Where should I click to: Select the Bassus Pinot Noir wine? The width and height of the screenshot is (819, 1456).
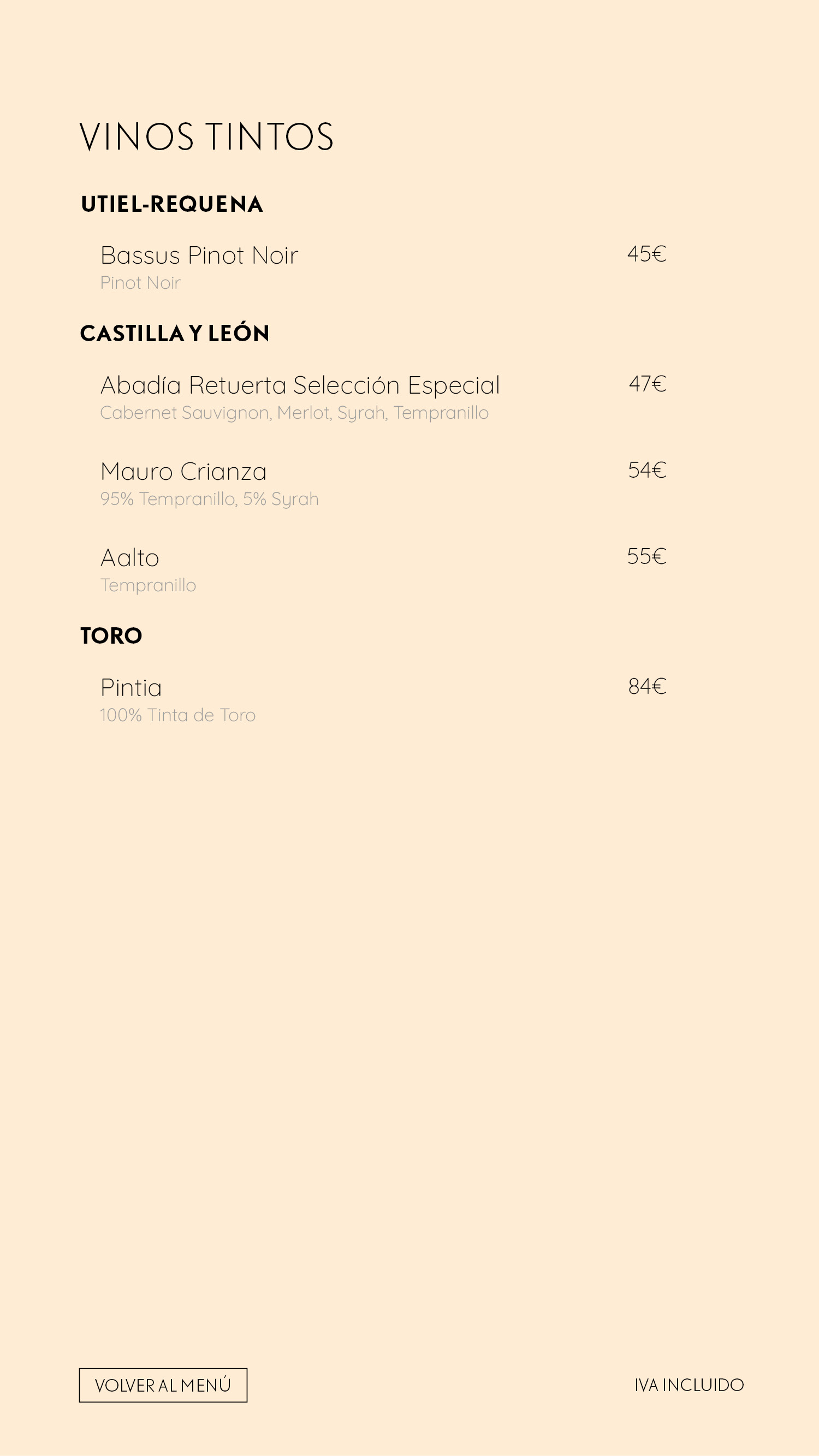pyautogui.click(x=199, y=255)
